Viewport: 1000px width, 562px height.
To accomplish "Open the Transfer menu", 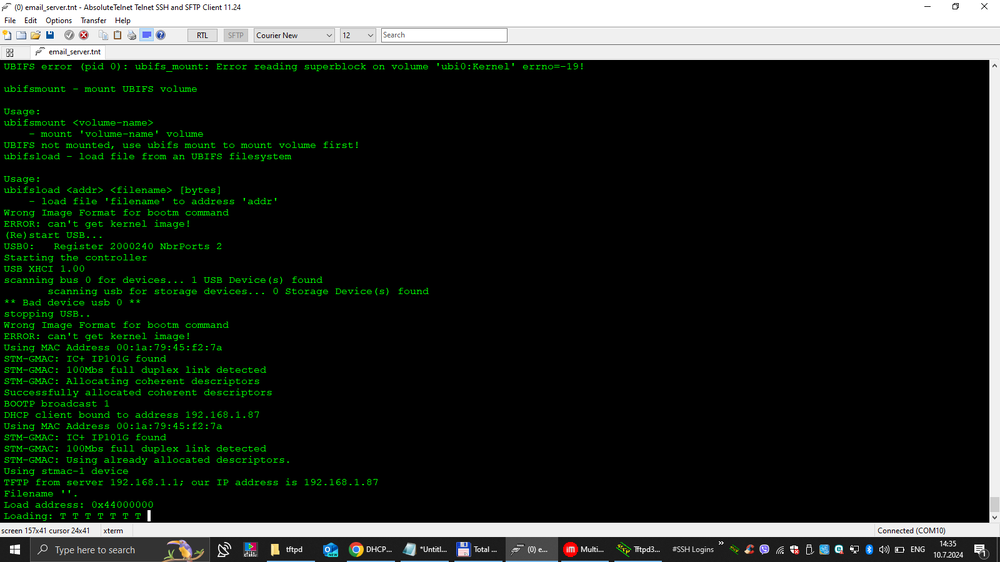I will (93, 20).
